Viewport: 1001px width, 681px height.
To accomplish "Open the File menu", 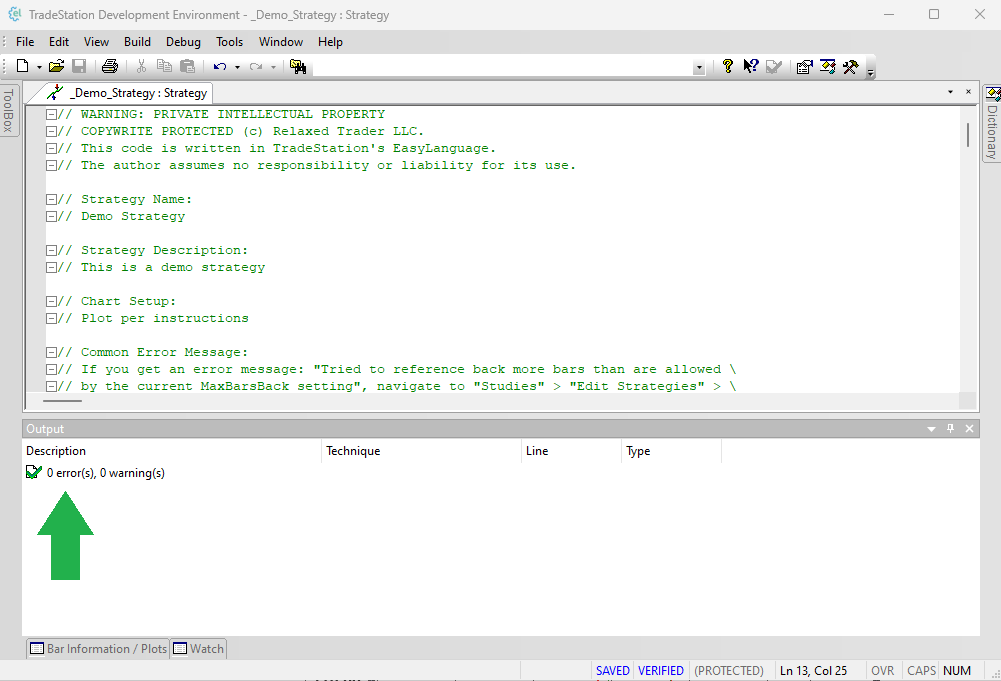I will pyautogui.click(x=25, y=41).
